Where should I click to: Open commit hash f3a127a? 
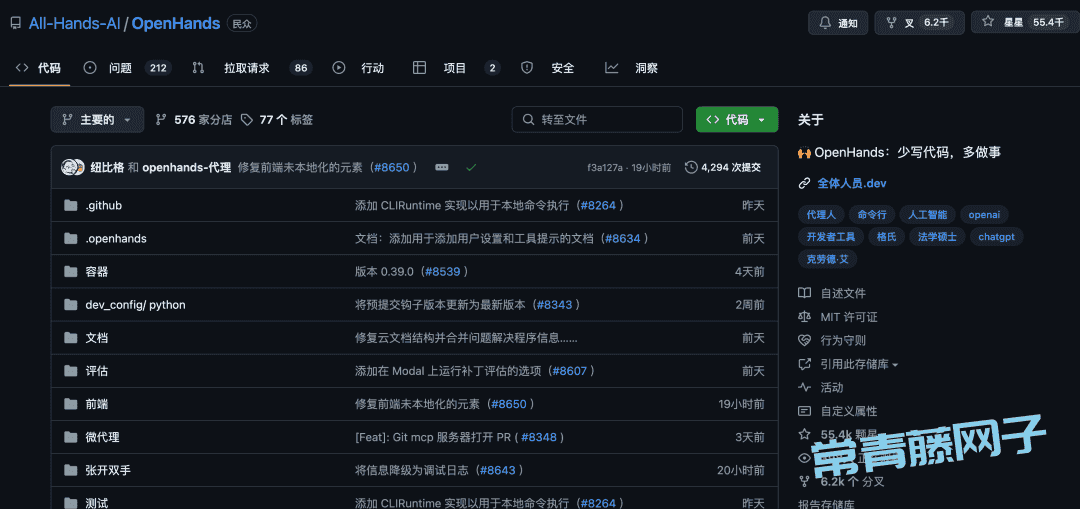pyautogui.click(x=605, y=167)
